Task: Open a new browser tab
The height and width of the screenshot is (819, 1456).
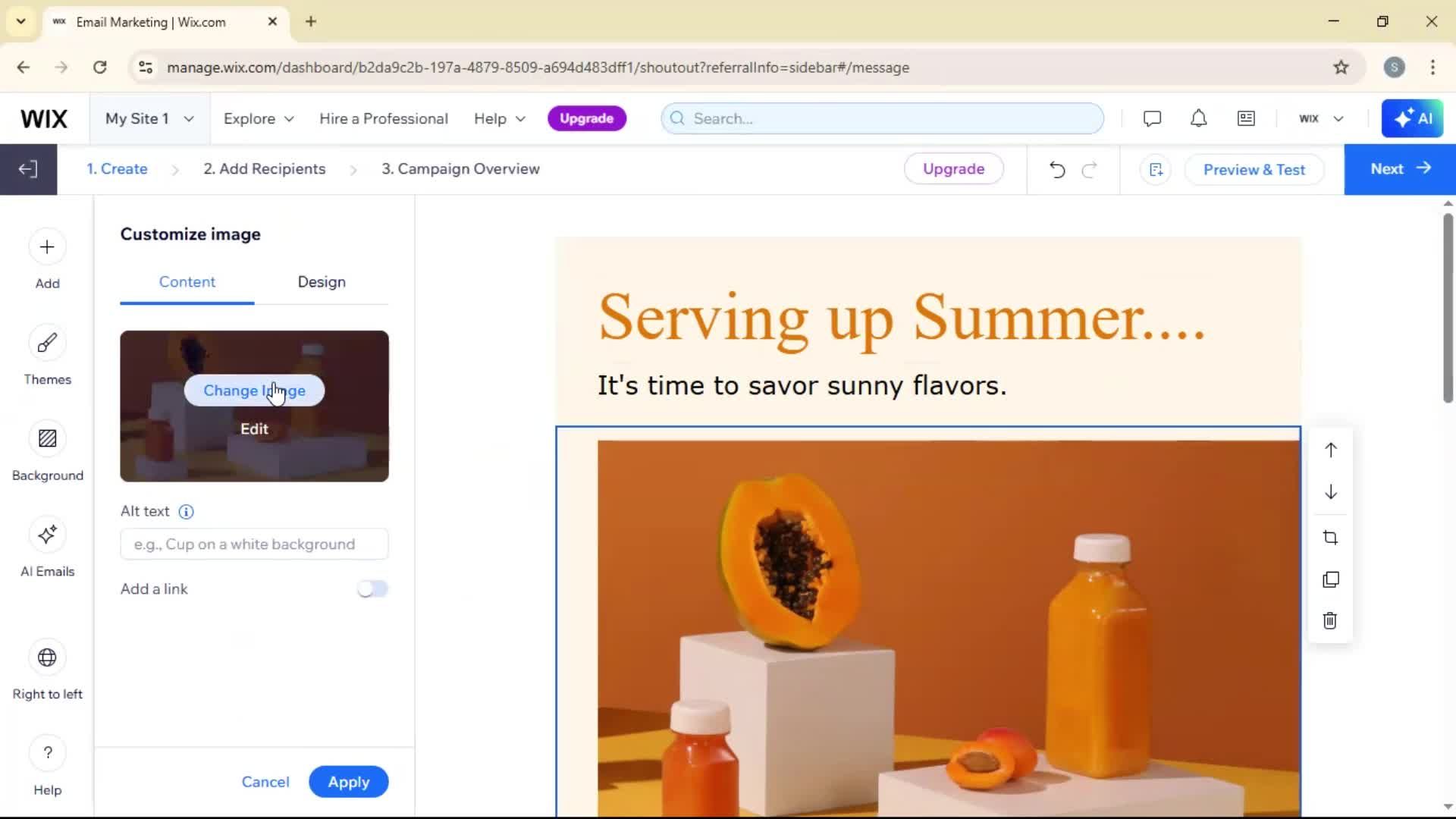Action: [x=311, y=22]
